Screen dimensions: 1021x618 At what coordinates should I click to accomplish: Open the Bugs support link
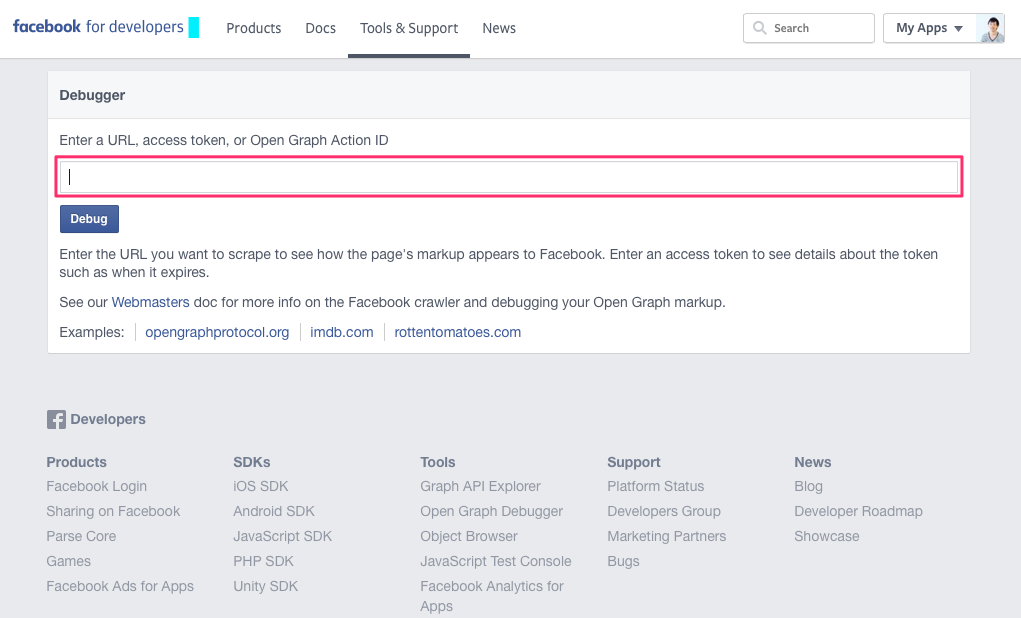[623, 561]
